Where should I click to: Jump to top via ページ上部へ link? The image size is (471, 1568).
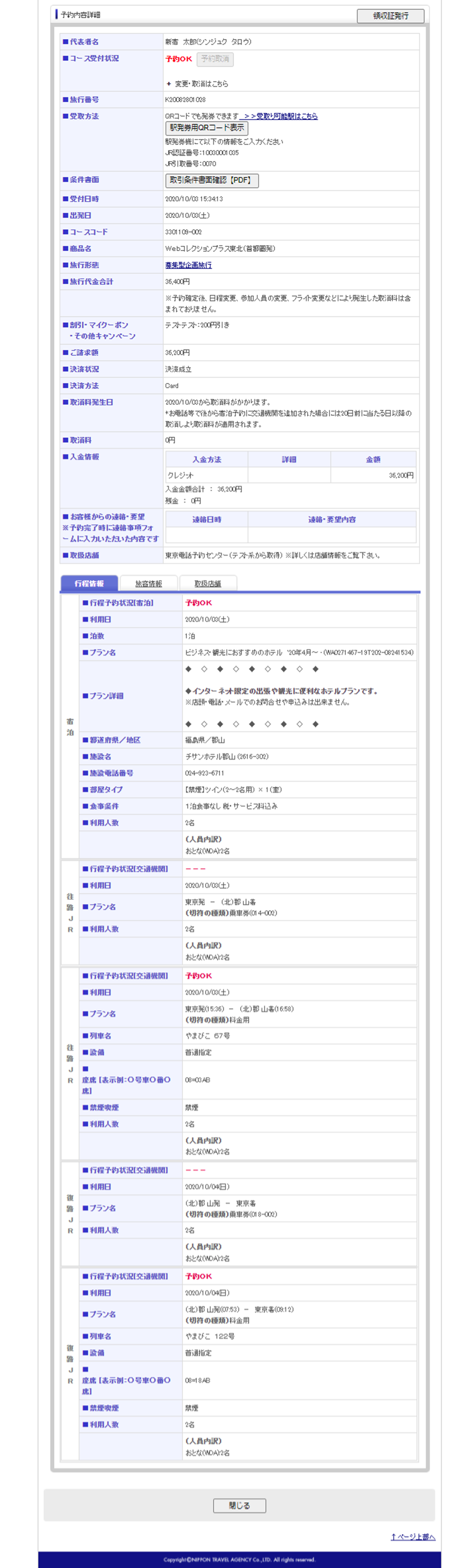point(412,1536)
